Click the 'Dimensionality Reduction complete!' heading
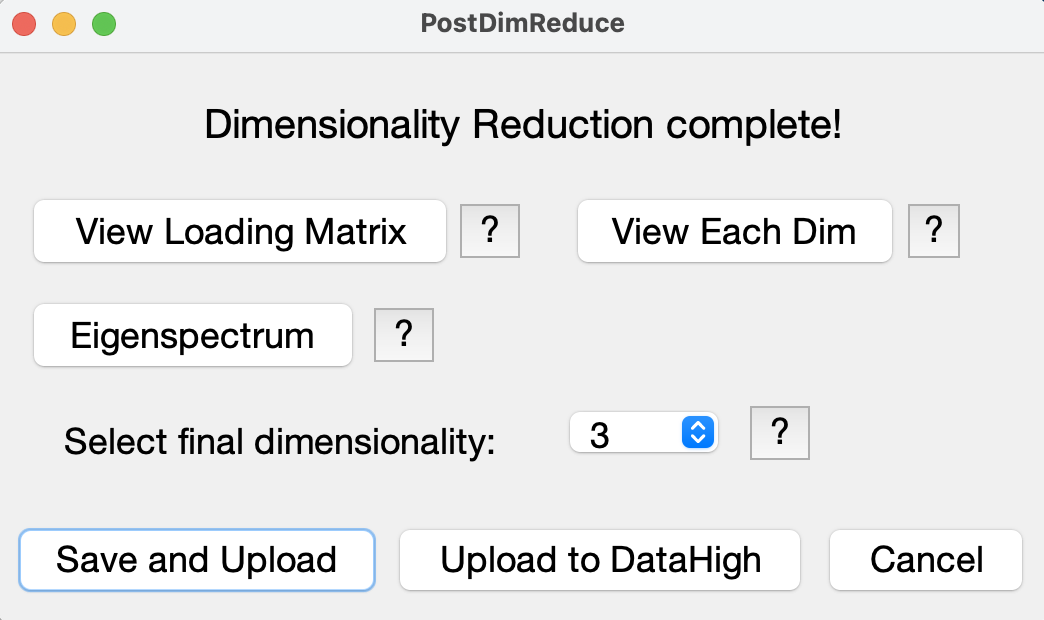The height and width of the screenshot is (620, 1044). 523,125
